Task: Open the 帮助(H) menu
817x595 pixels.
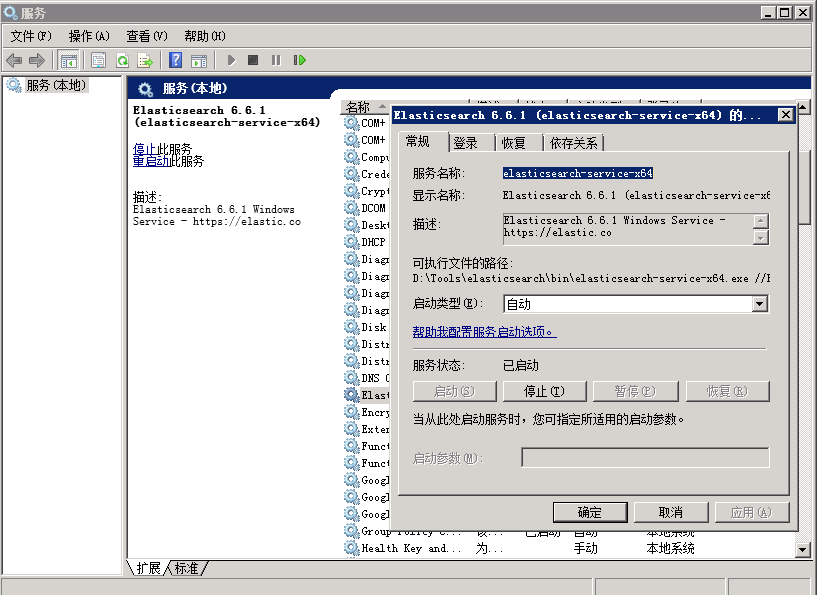Action: pos(205,36)
